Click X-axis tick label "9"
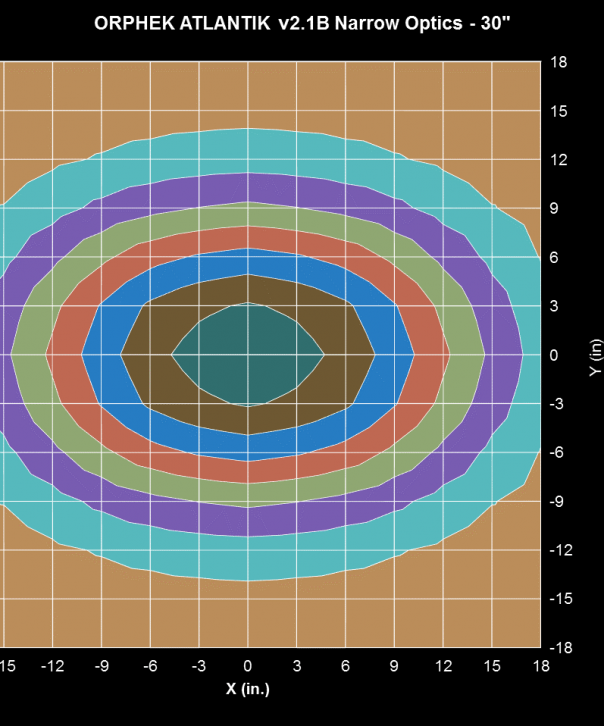 [394, 666]
